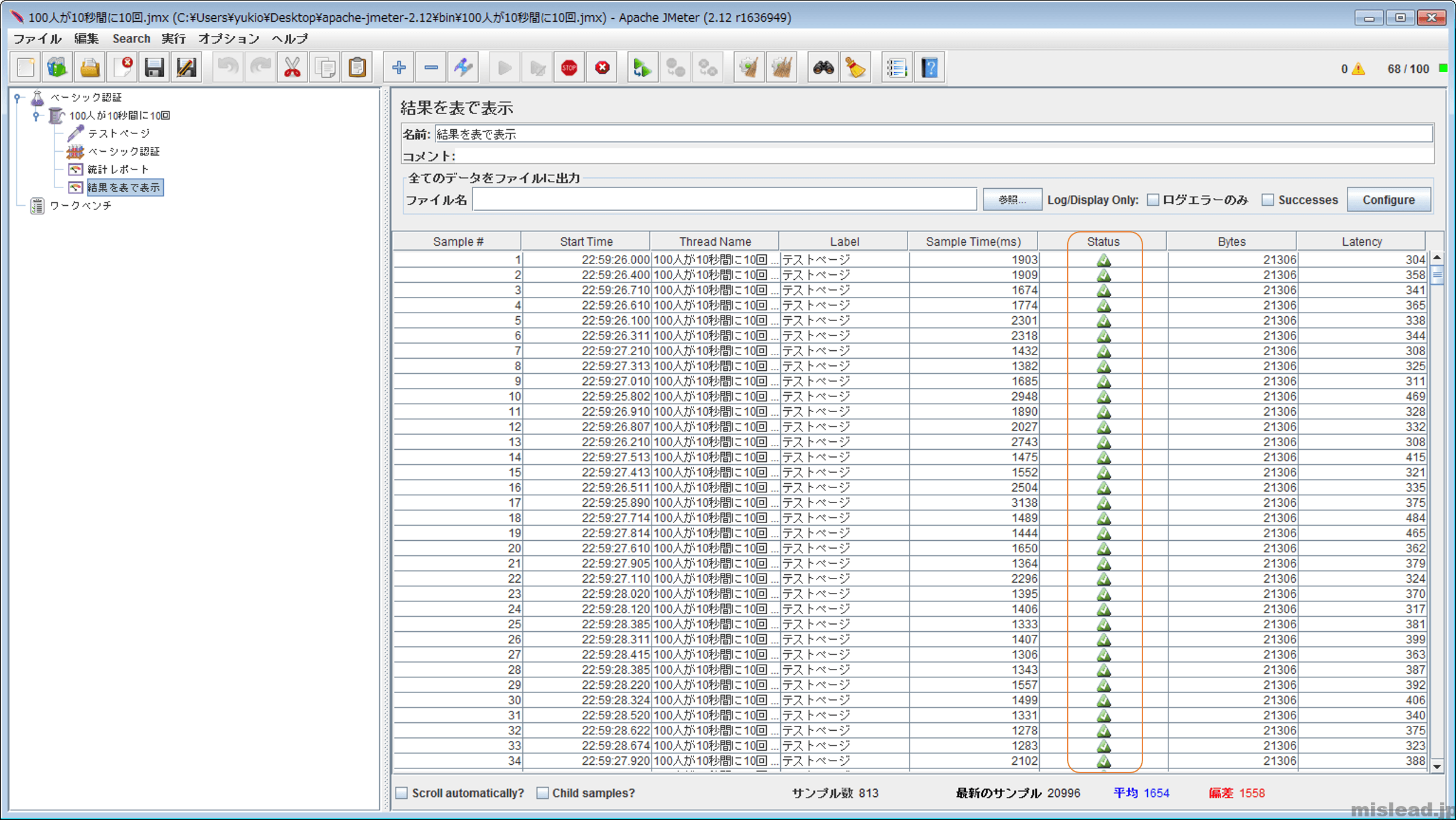This screenshot has width=1456, height=820.
Task: Open Help with question mark icon
Action: point(929,67)
